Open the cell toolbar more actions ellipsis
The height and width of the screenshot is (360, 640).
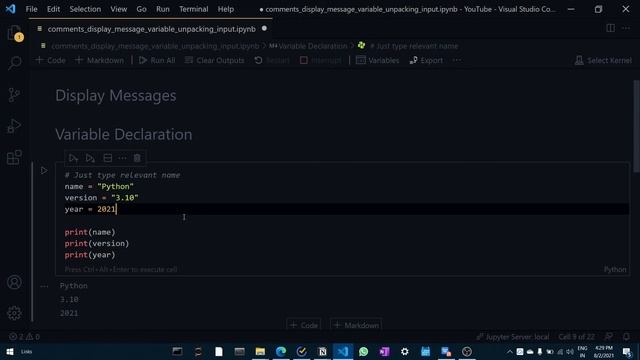122,158
